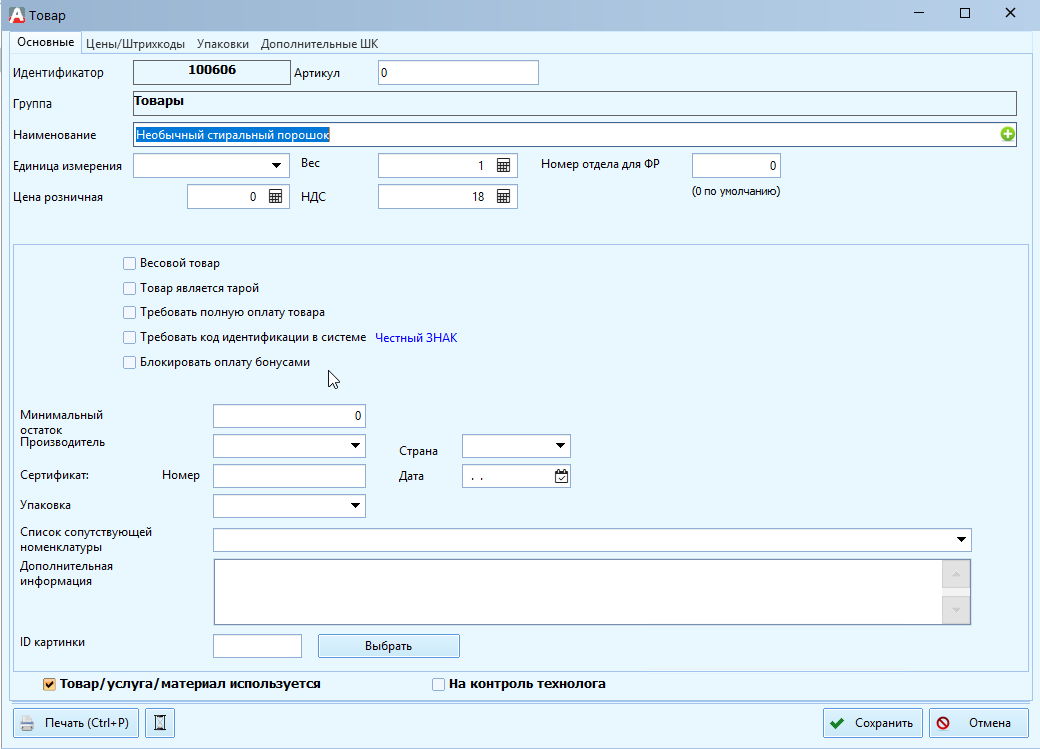This screenshot has width=1040, height=749.
Task: Open Дополнительные ШК tab
Action: 319,44
